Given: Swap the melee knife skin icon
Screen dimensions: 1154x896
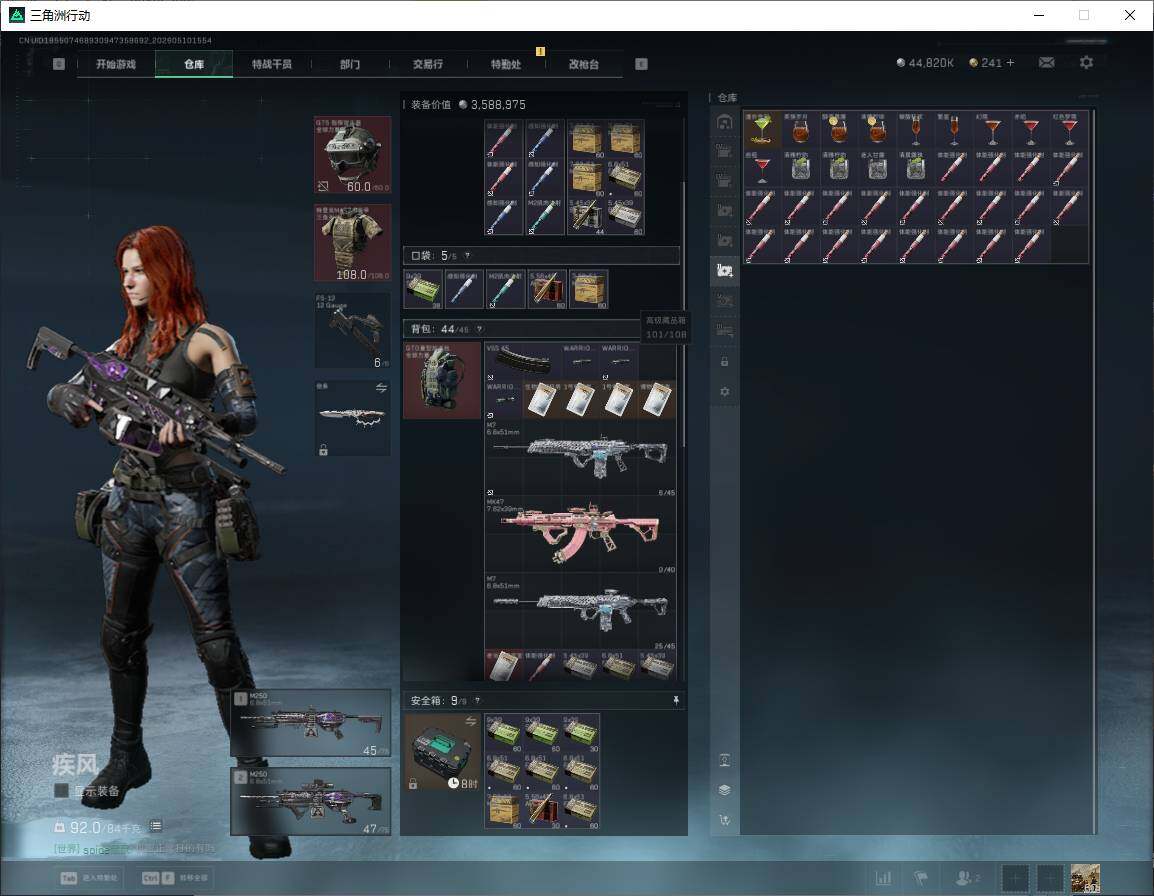Looking at the screenshot, I should pyautogui.click(x=381, y=388).
